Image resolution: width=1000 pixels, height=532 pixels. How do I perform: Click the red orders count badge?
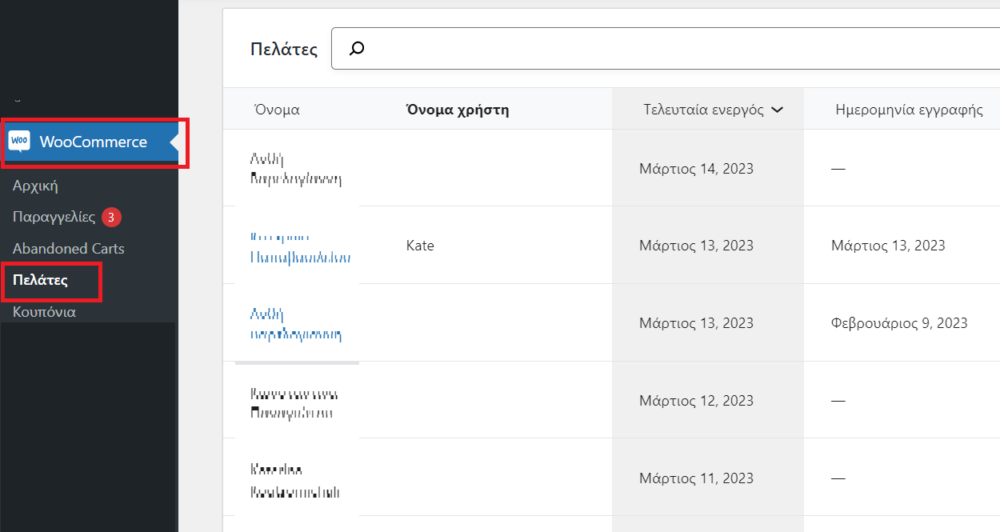(112, 217)
